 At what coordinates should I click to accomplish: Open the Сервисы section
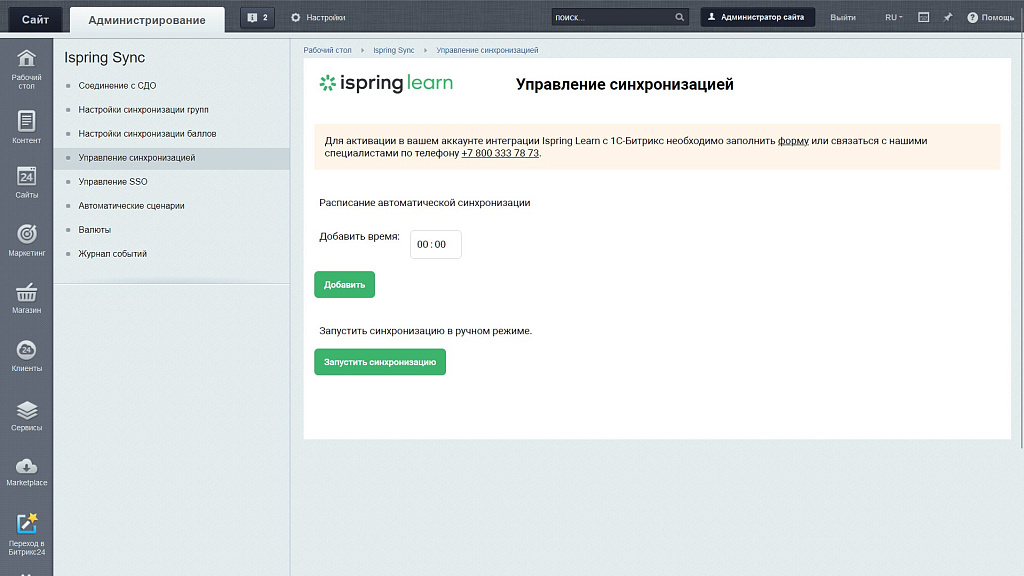[x=28, y=414]
